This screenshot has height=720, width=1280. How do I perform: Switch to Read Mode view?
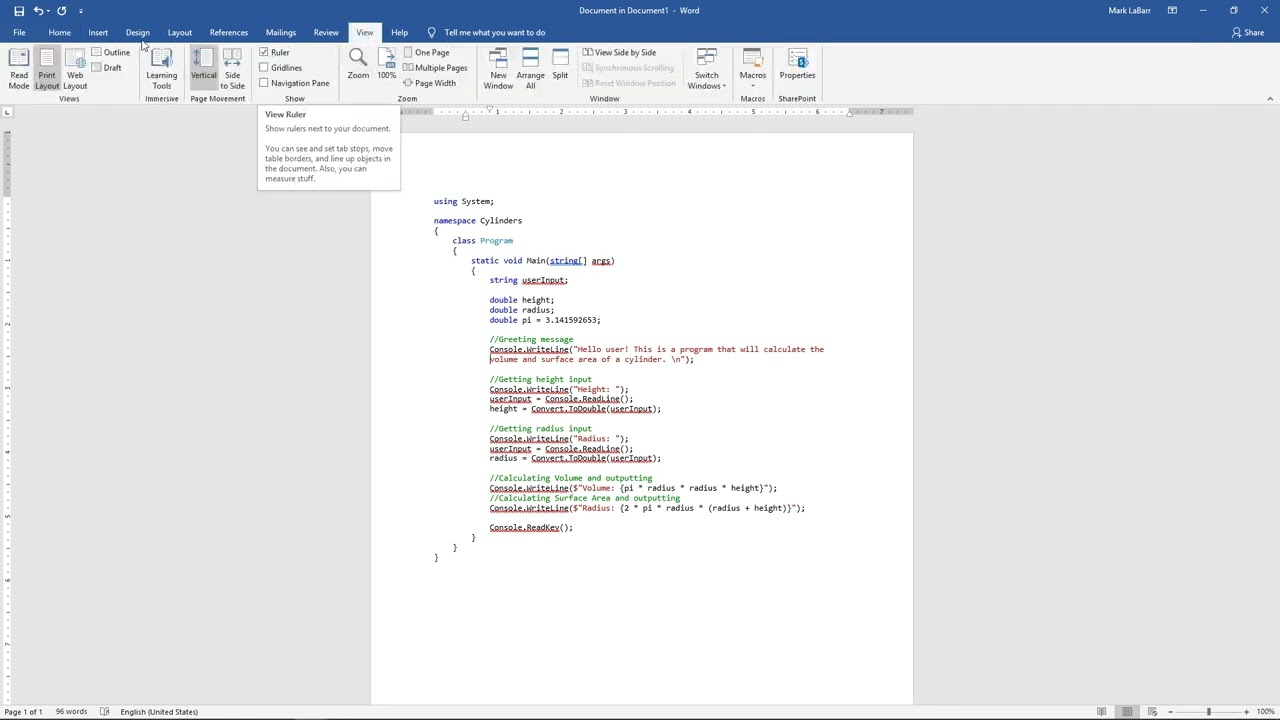[19, 69]
